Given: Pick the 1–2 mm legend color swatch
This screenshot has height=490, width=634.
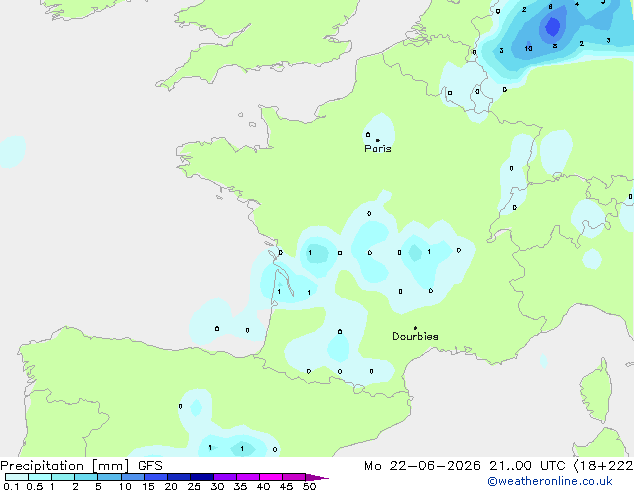Looking at the screenshot, I should (63, 477).
